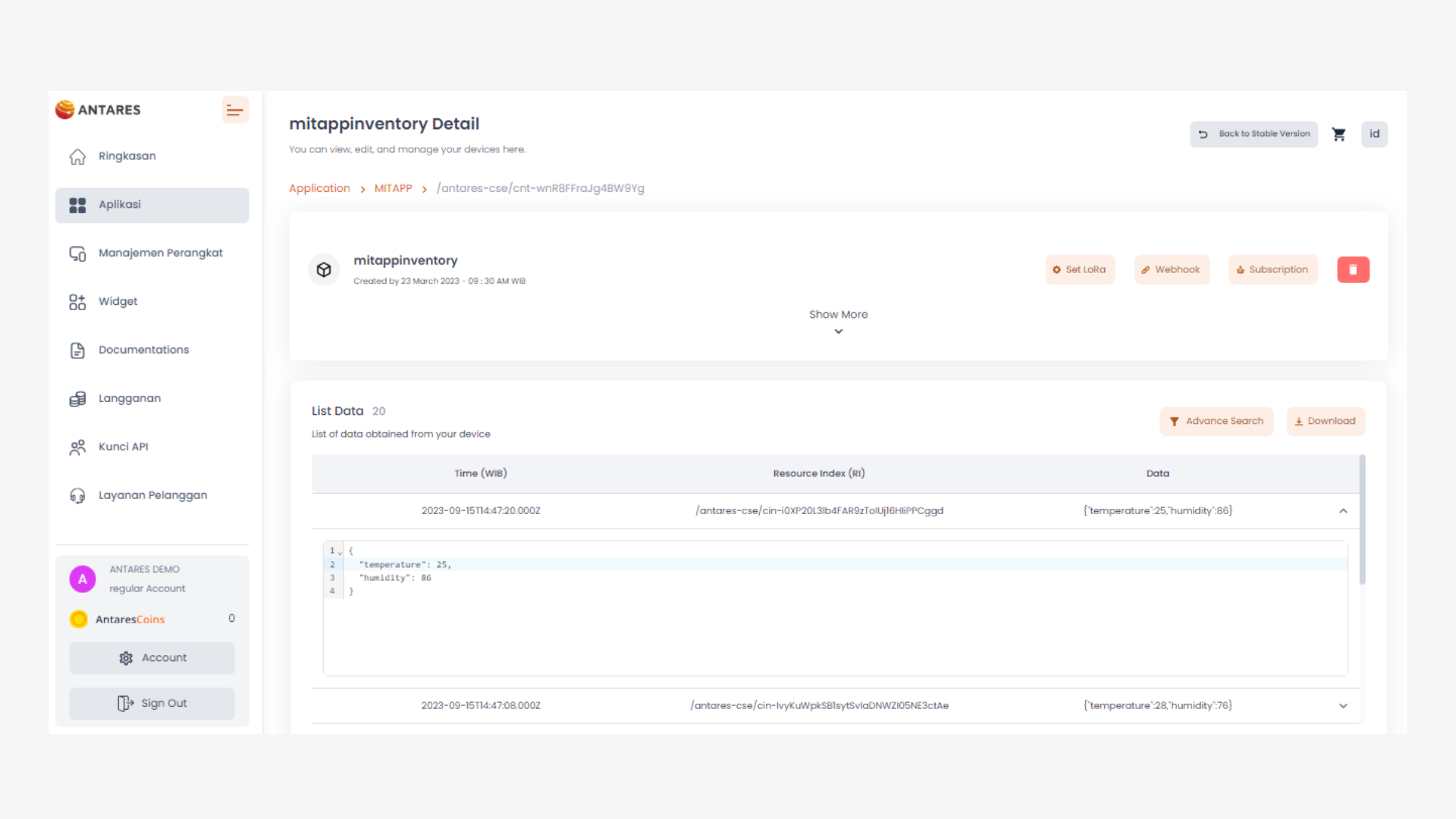The image size is (1456, 819).
Task: Switch language with the id button
Action: pyautogui.click(x=1374, y=134)
